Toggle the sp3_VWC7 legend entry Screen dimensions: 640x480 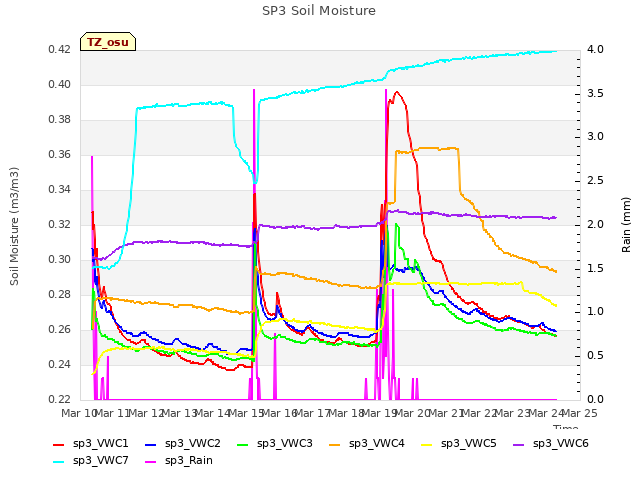91,460
